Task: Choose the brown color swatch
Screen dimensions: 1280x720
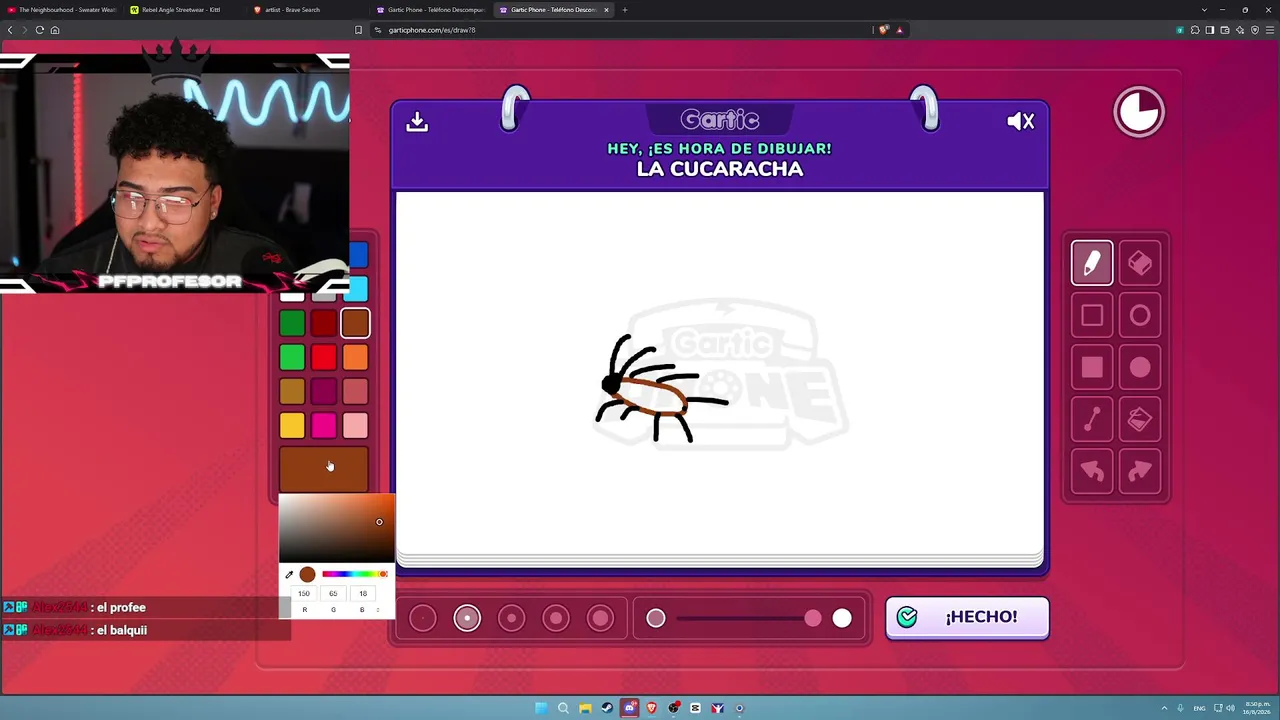Action: coord(355,323)
